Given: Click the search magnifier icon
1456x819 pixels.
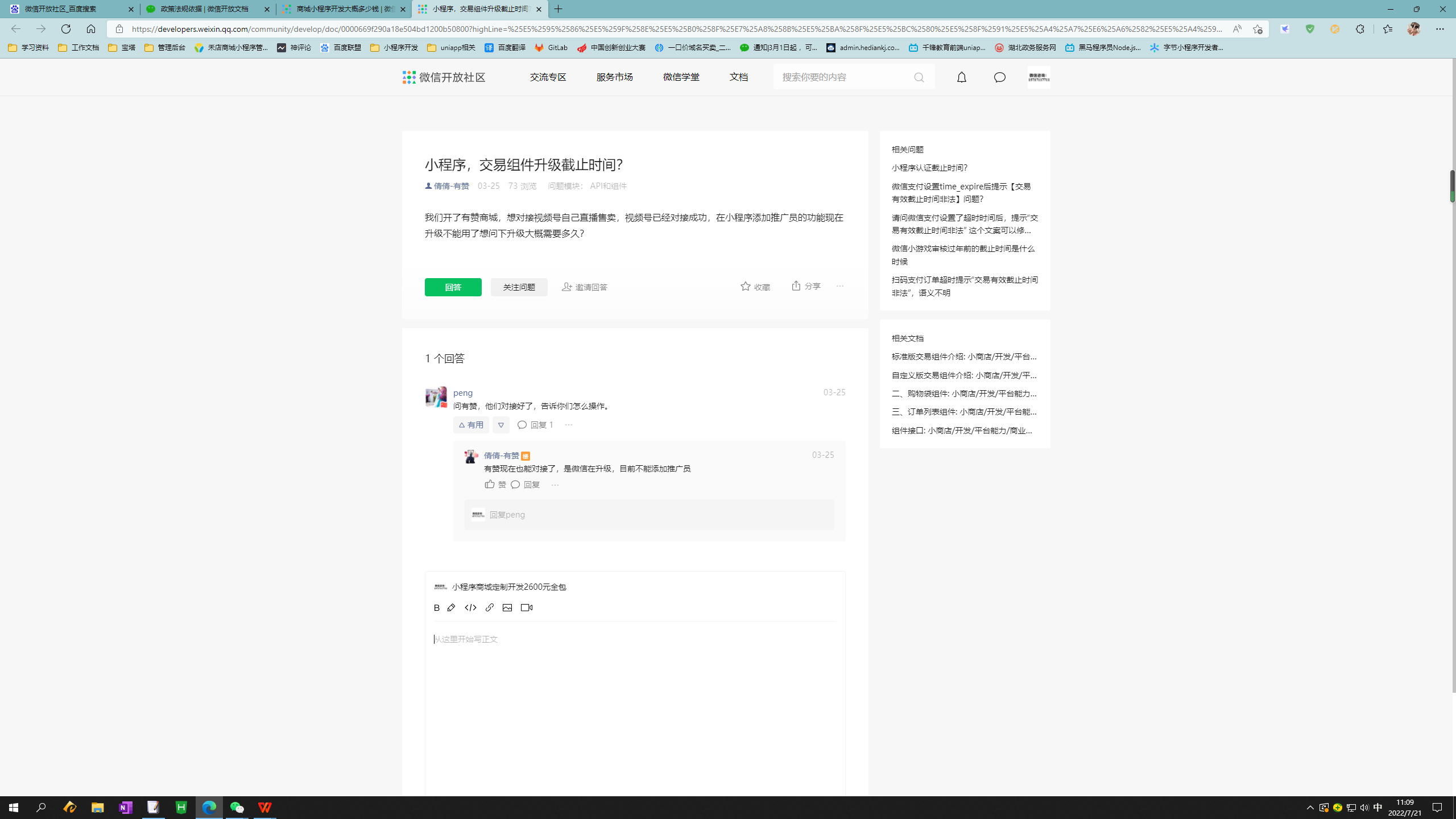Looking at the screenshot, I should 919,77.
